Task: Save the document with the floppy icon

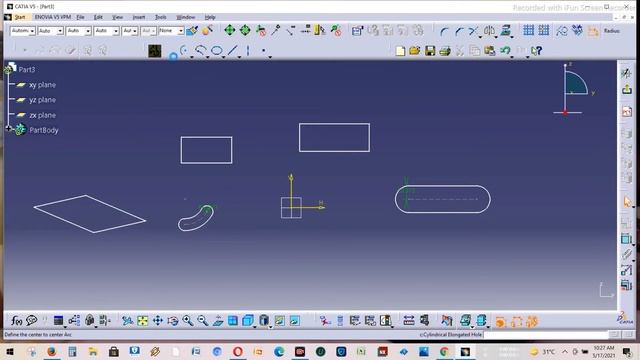Action: pos(430,51)
